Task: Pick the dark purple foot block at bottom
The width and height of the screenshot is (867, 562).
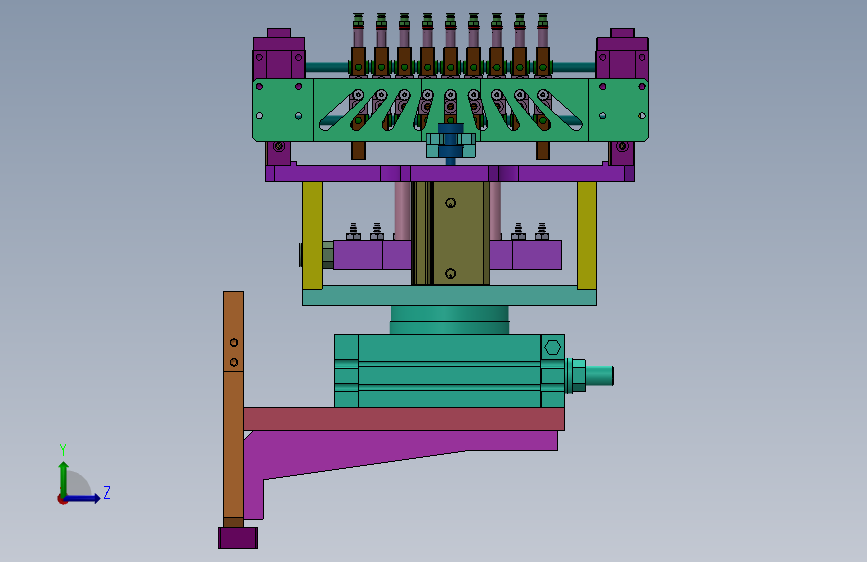Action: [238, 538]
